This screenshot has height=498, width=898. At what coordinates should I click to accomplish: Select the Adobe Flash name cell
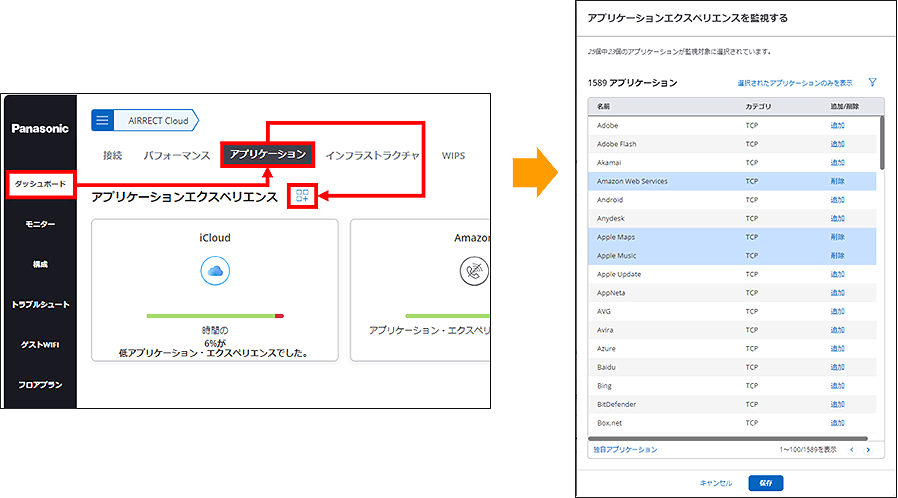[x=616, y=144]
